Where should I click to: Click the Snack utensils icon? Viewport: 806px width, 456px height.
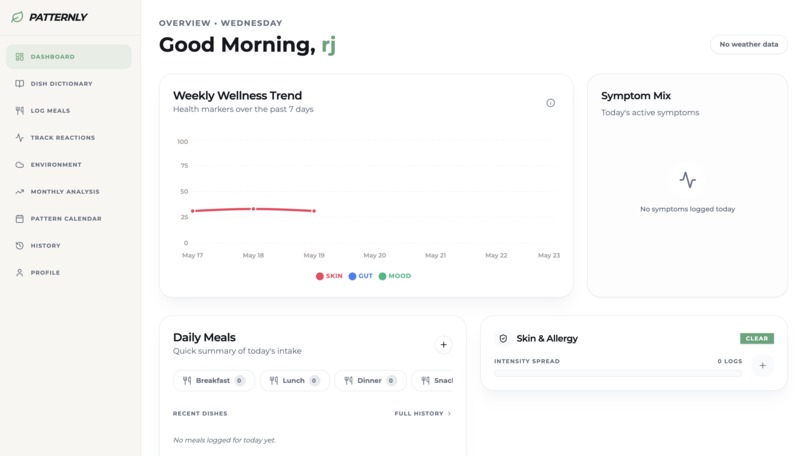425,380
